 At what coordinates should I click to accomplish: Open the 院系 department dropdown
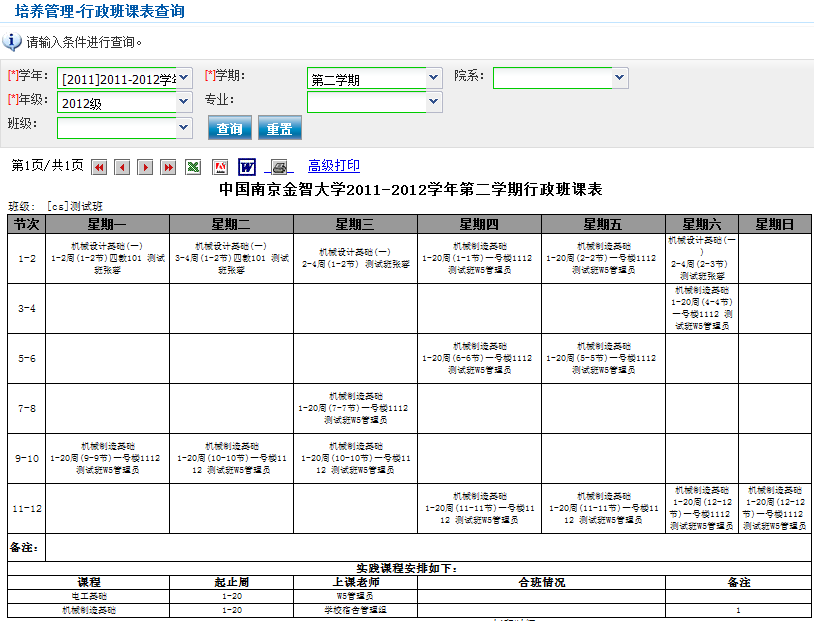pyautogui.click(x=620, y=78)
